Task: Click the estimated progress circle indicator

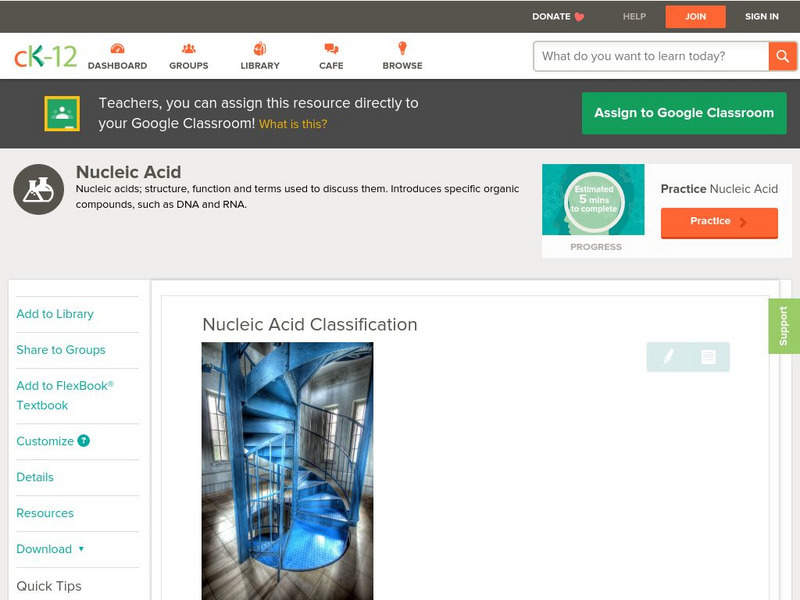Action: [594, 199]
